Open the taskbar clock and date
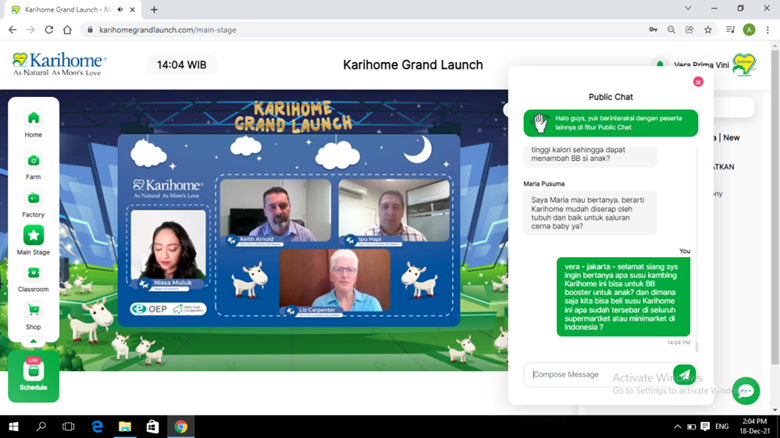The height and width of the screenshot is (438, 780). tap(754, 427)
